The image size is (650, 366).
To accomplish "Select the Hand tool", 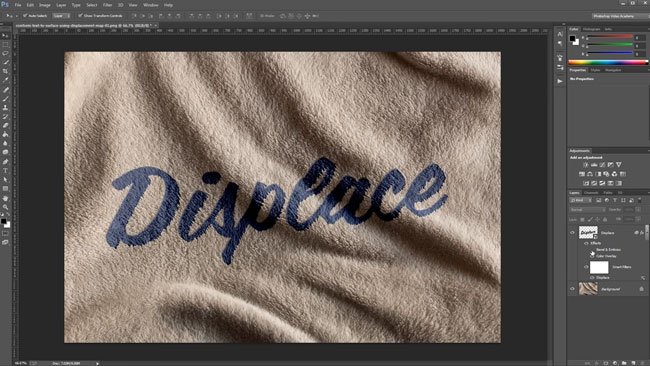I will click(5, 198).
